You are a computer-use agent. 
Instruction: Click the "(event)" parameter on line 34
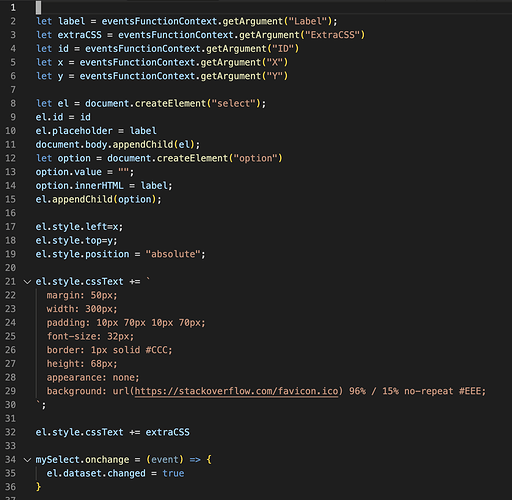(165, 460)
